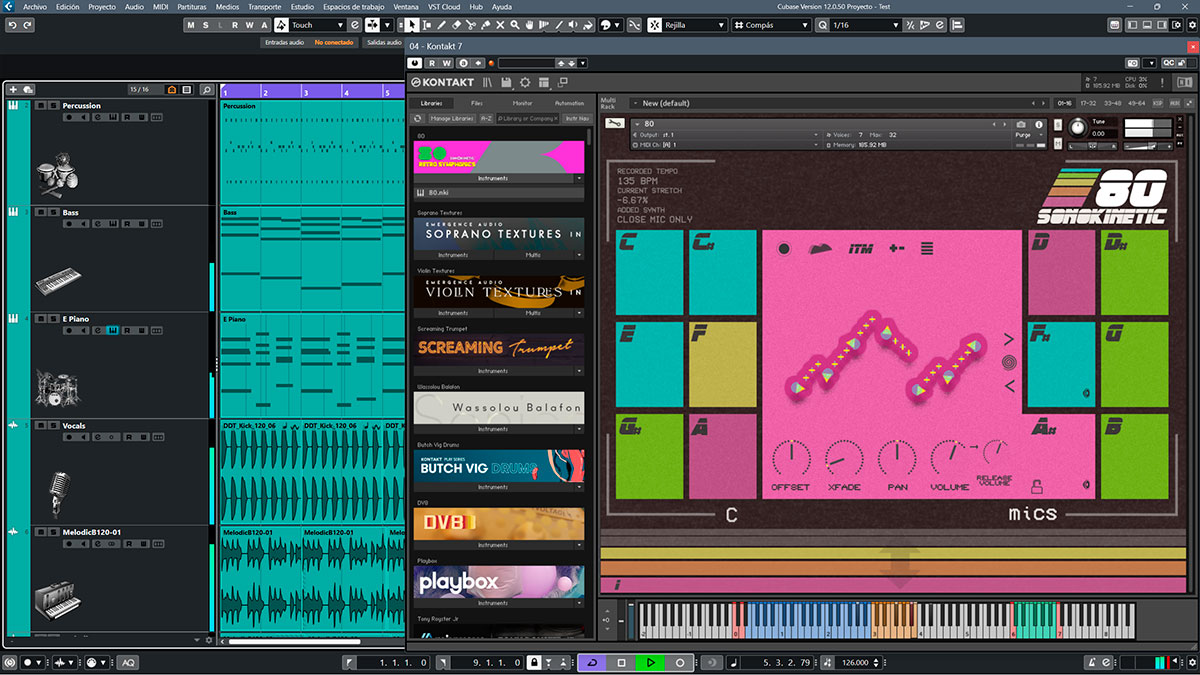Click Kontakt save floppy disk icon
This screenshot has width=1200, height=675.
tap(506, 82)
